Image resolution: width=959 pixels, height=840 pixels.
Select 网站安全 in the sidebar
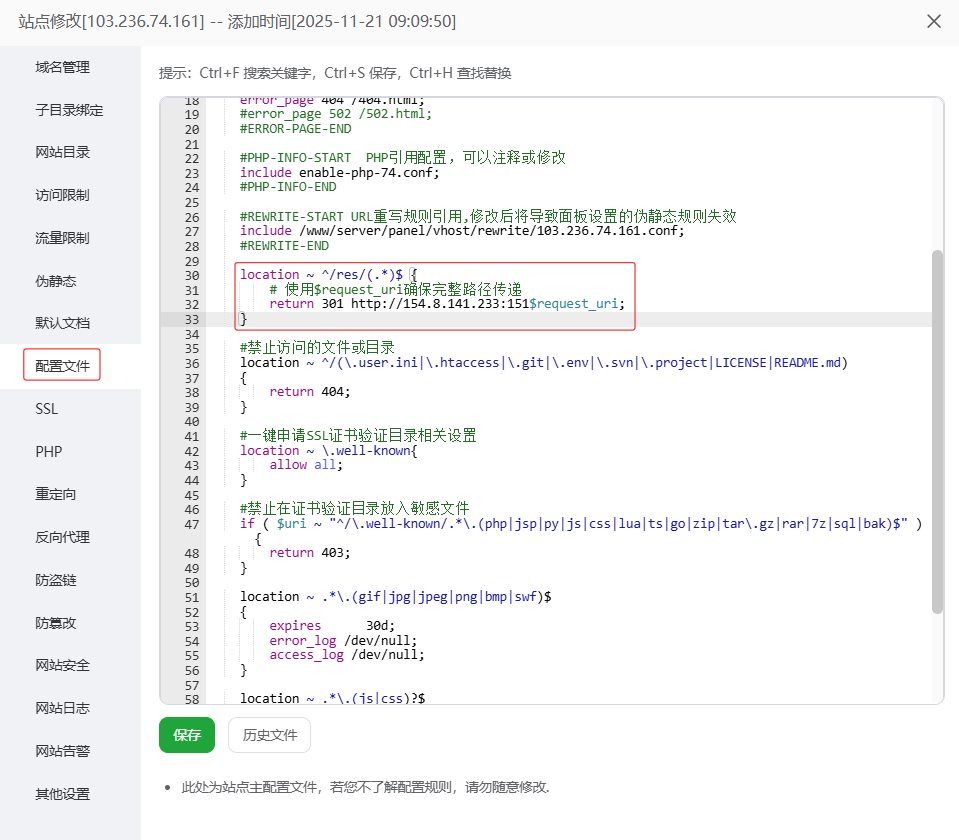pos(62,665)
